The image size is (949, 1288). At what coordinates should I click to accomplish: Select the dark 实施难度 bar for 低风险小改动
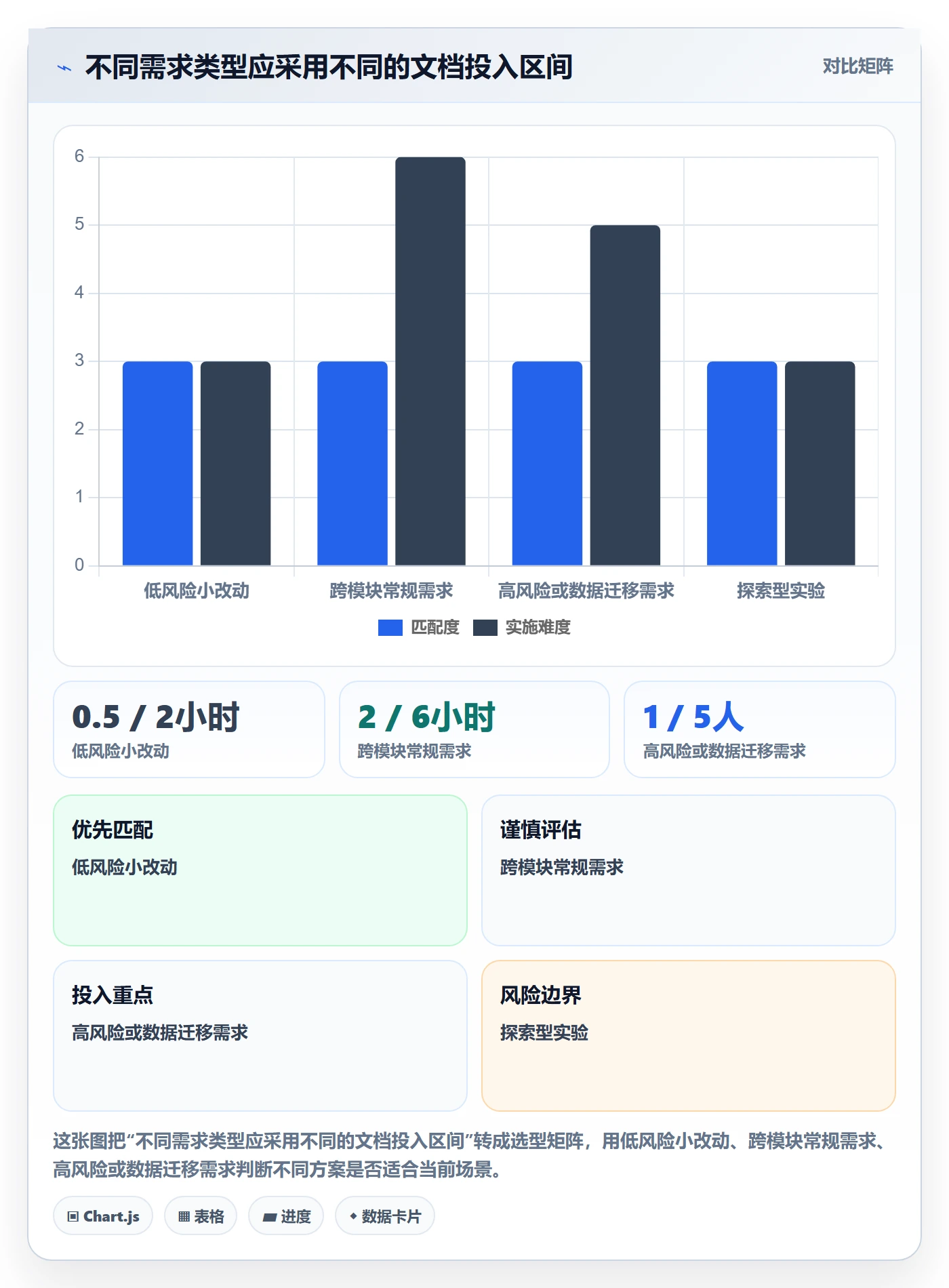coord(235,463)
